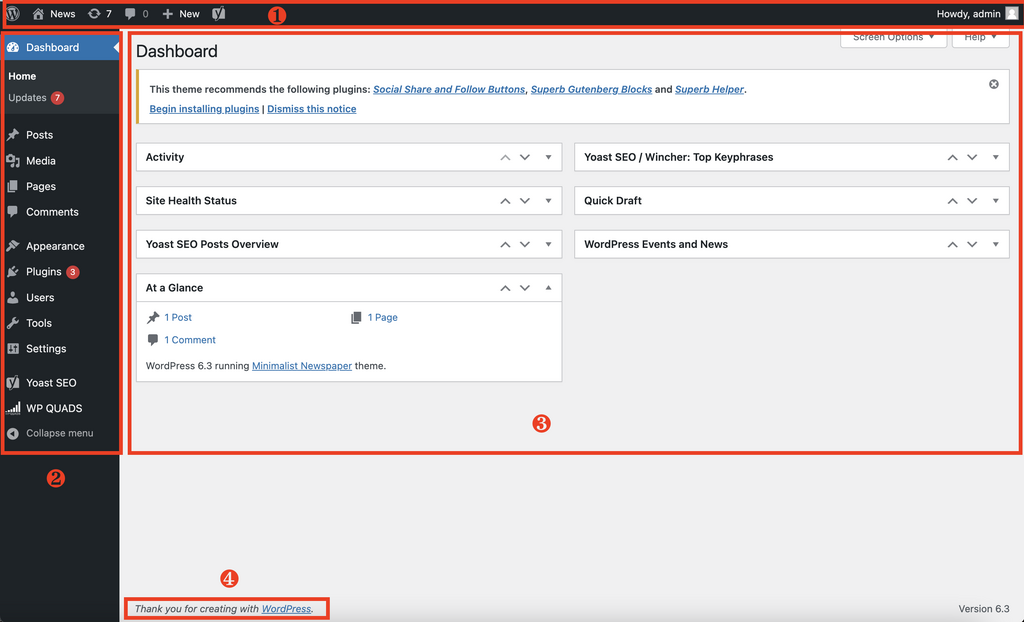Image resolution: width=1024 pixels, height=622 pixels.
Task: Click the Posts pushpin icon in sidebar
Action: (12, 135)
